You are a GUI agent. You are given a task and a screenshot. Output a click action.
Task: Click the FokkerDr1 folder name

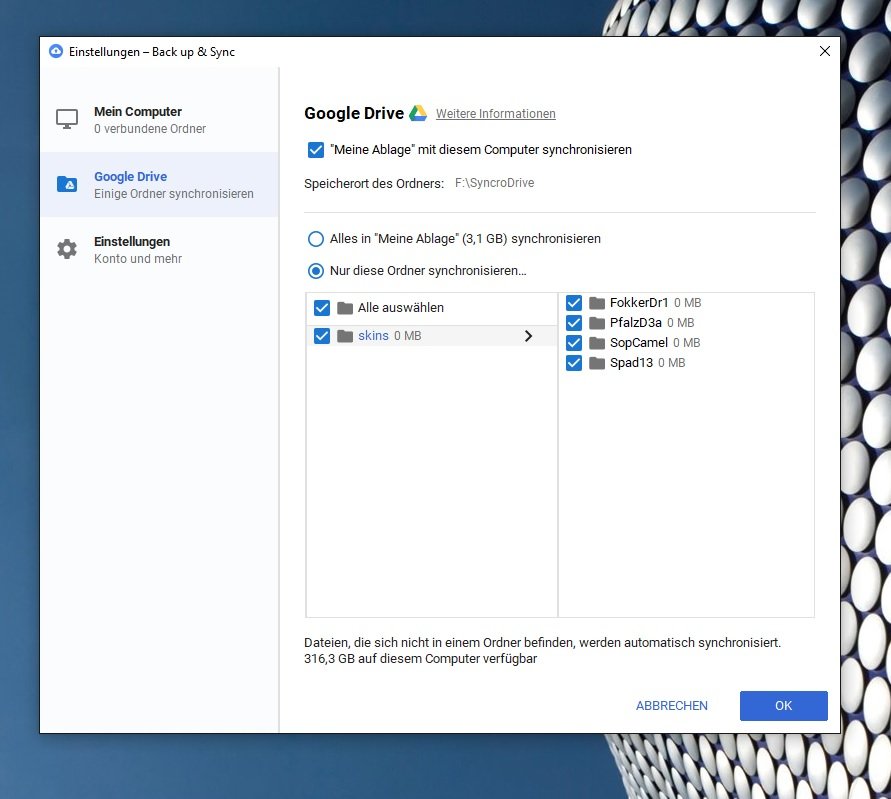pos(639,303)
